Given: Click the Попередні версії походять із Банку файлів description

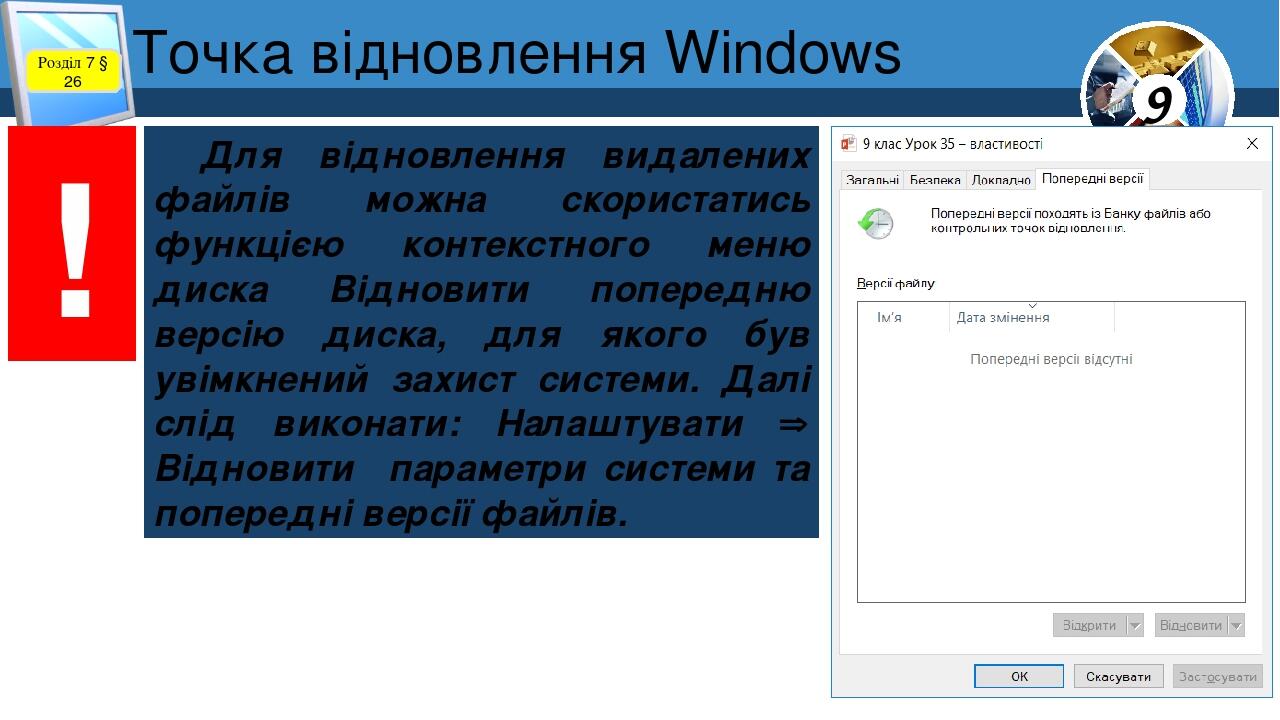Looking at the screenshot, I should [x=1070, y=220].
